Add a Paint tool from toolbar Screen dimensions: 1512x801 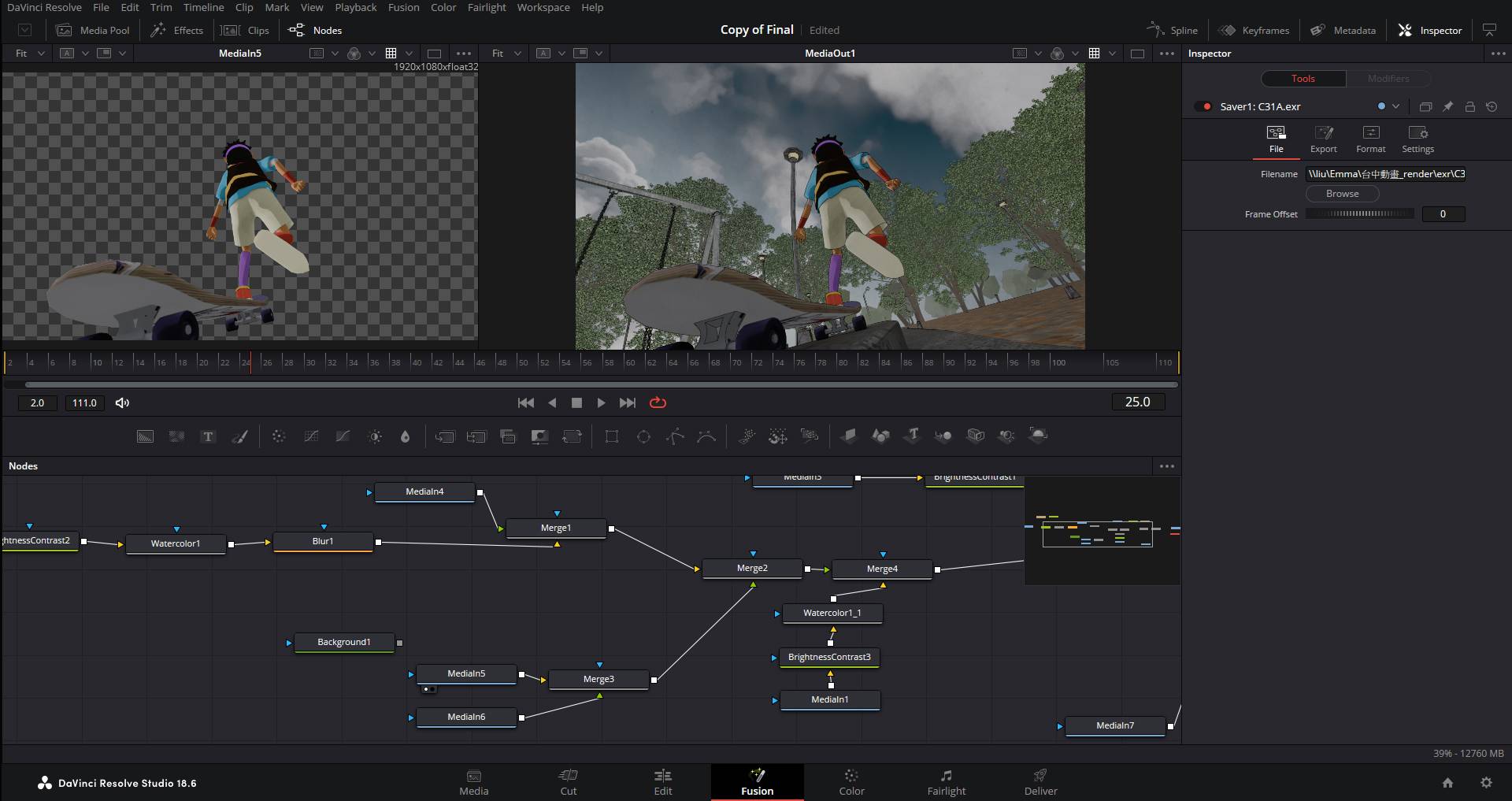[240, 436]
